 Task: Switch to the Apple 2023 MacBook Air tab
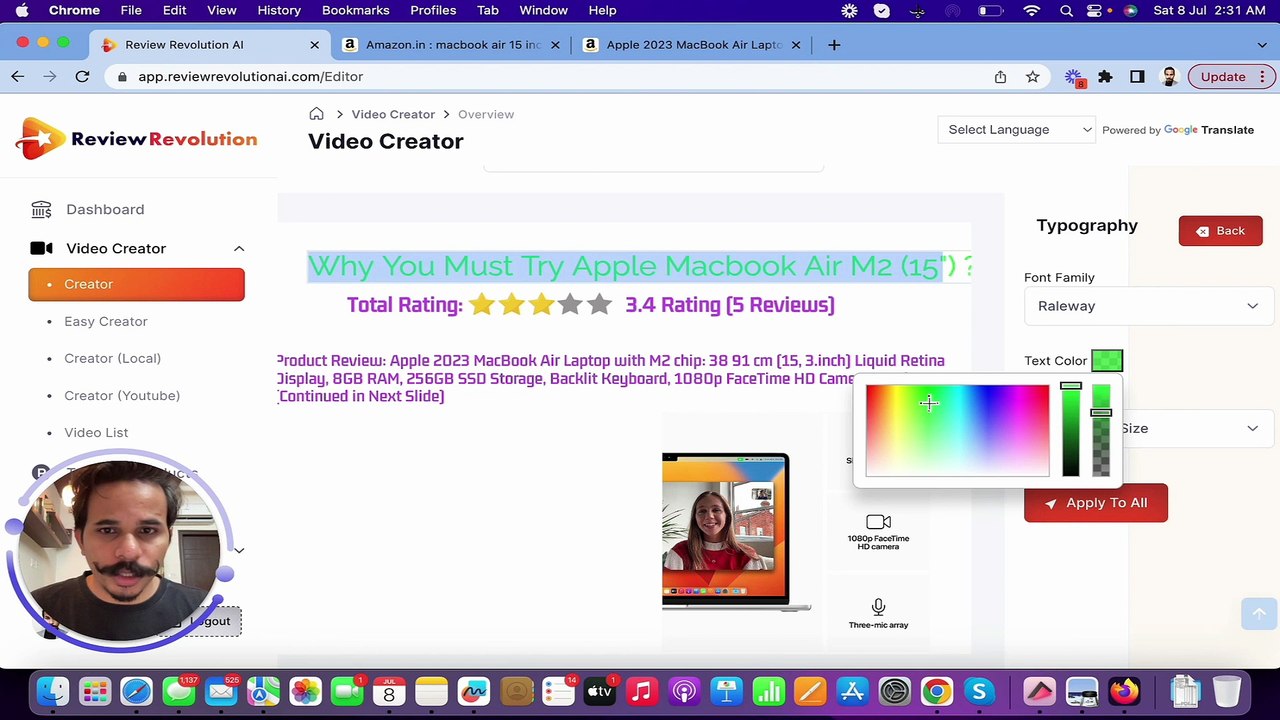[692, 45]
